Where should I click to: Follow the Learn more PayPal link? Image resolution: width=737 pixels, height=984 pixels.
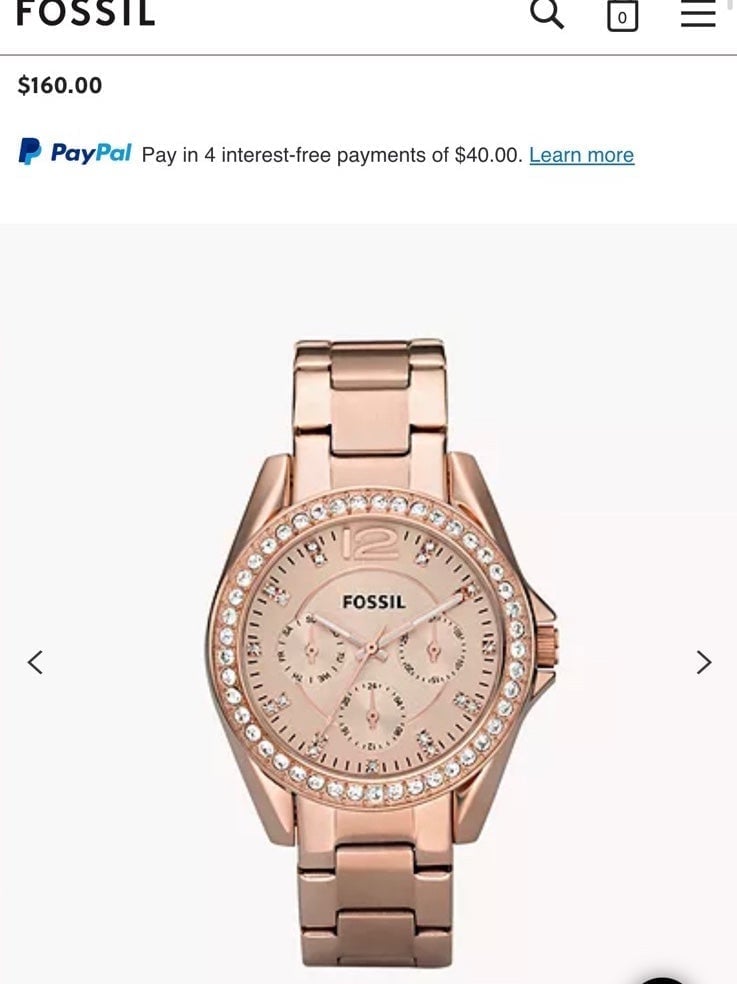point(581,154)
